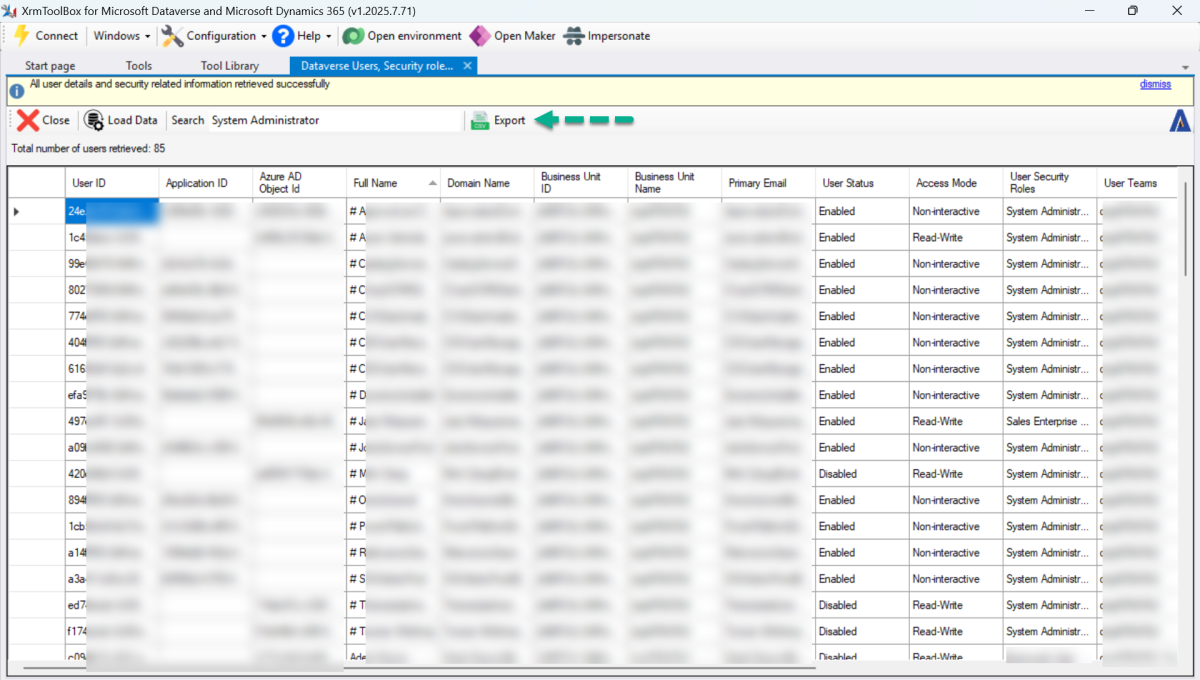Click the blue info icon in notification bar
The width and height of the screenshot is (1200, 680).
click(17, 91)
